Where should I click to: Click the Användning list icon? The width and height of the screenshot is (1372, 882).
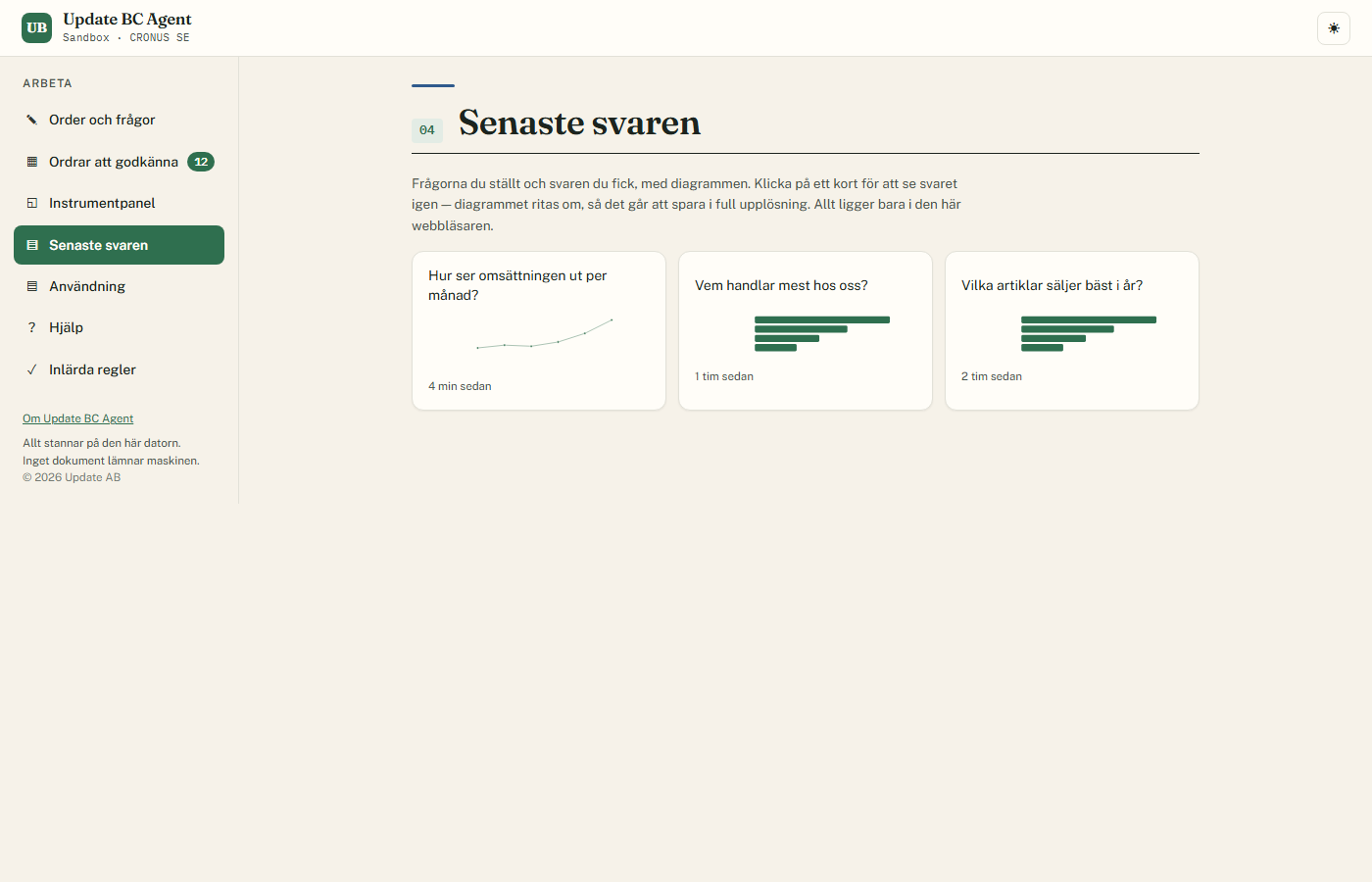click(x=32, y=286)
